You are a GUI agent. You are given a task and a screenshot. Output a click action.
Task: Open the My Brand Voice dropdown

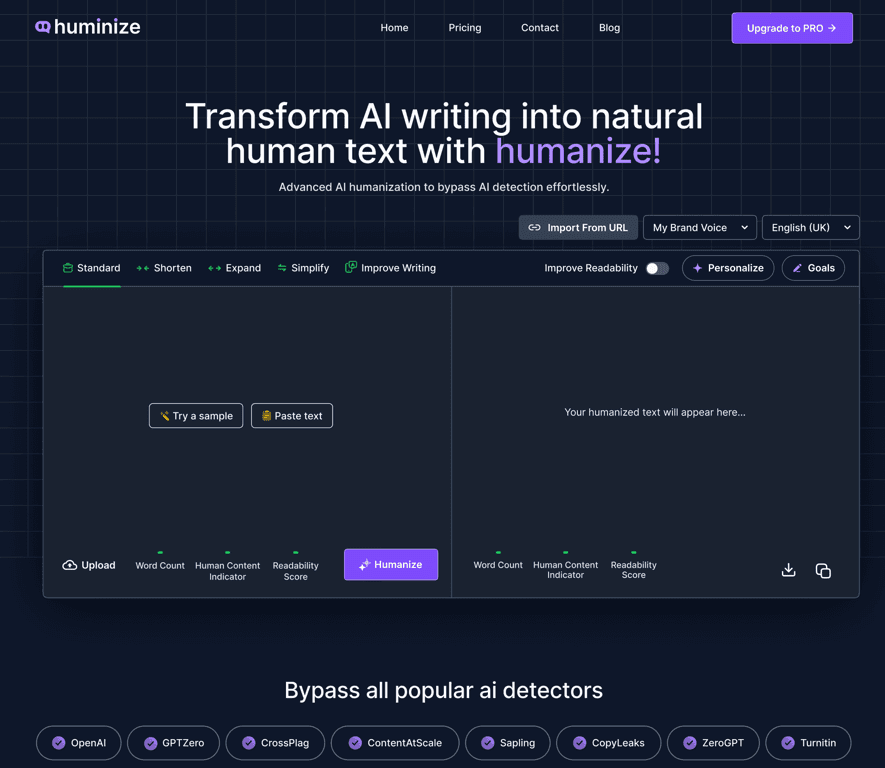pos(699,227)
